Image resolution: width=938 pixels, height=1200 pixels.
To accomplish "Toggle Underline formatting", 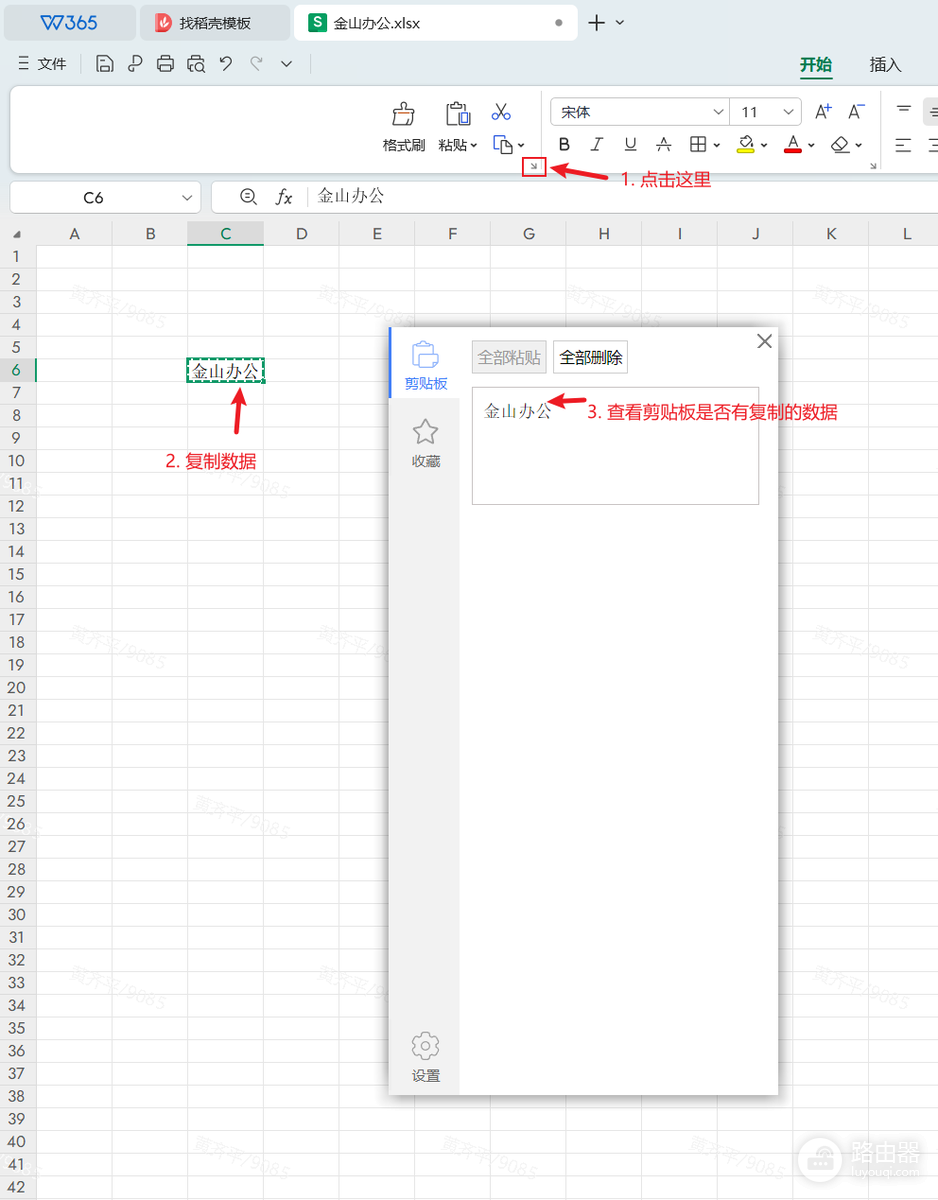I will pos(630,145).
